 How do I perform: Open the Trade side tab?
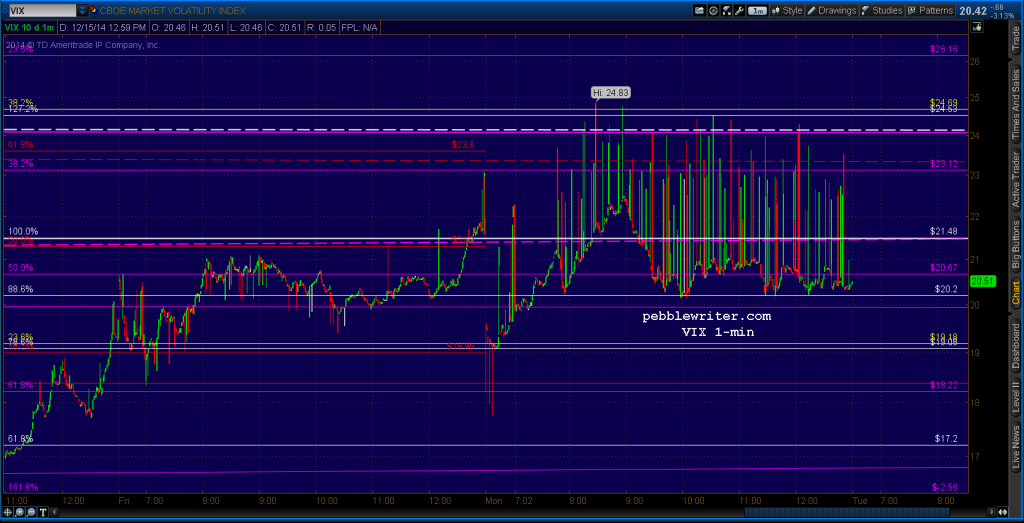coord(1016,39)
